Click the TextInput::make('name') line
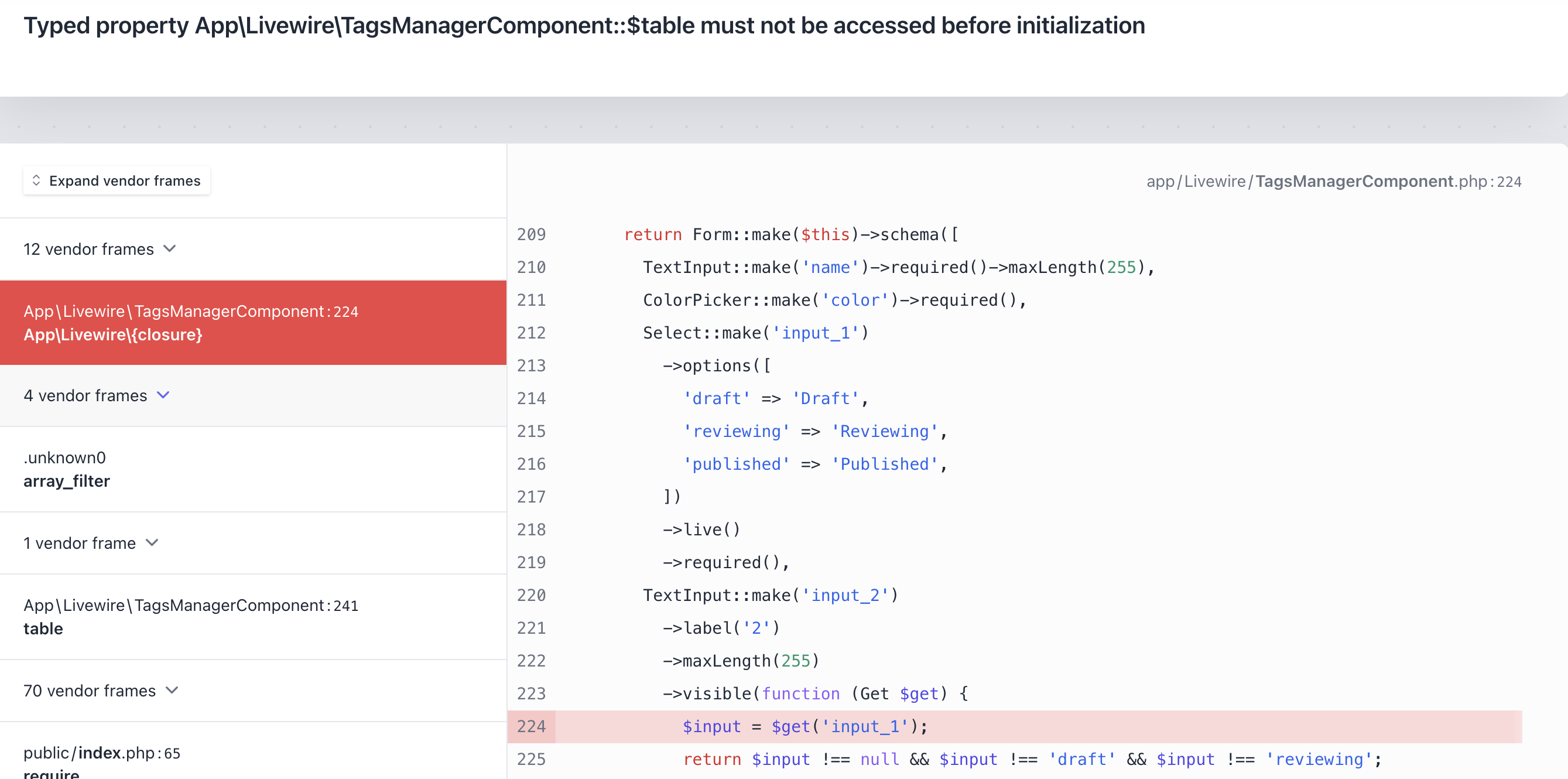The height and width of the screenshot is (779, 1568). tap(898, 268)
